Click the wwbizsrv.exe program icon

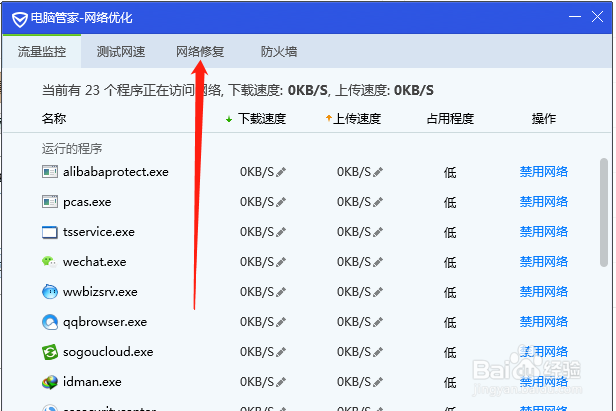tap(50, 292)
